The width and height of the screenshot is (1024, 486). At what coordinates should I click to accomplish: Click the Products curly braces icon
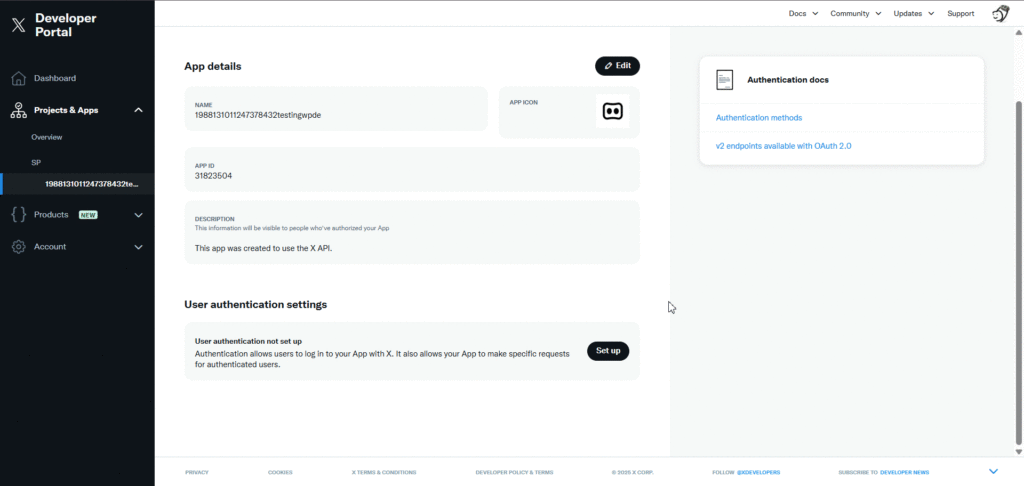pyautogui.click(x=18, y=215)
